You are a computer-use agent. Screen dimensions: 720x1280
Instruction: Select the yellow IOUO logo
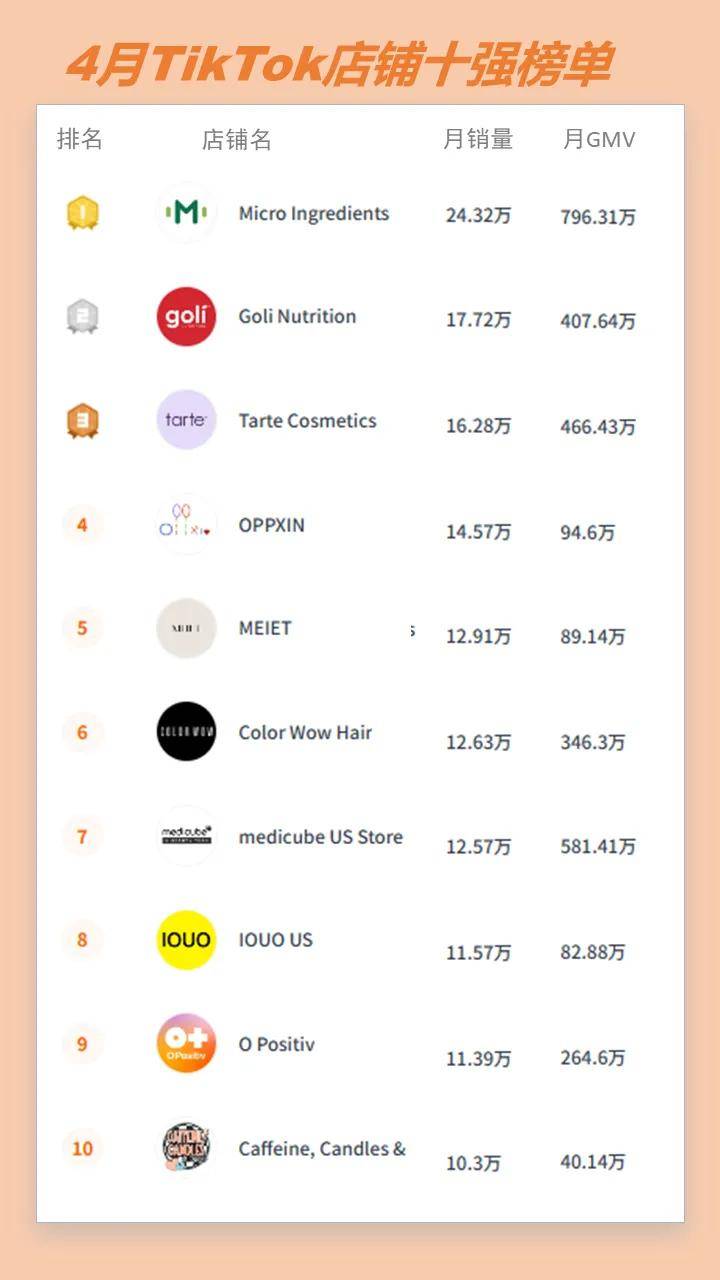click(x=186, y=940)
